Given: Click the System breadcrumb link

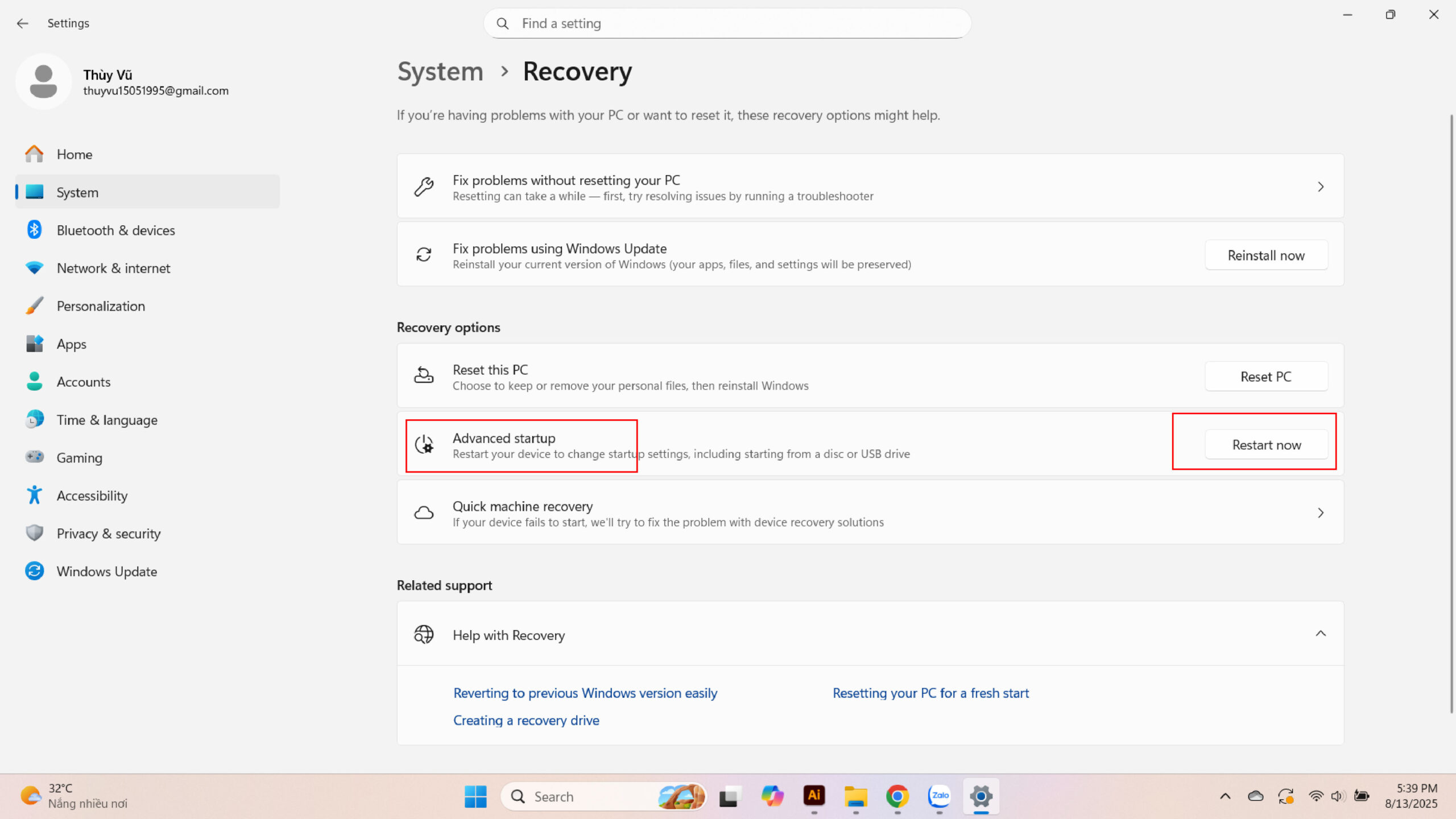Looking at the screenshot, I should point(440,72).
